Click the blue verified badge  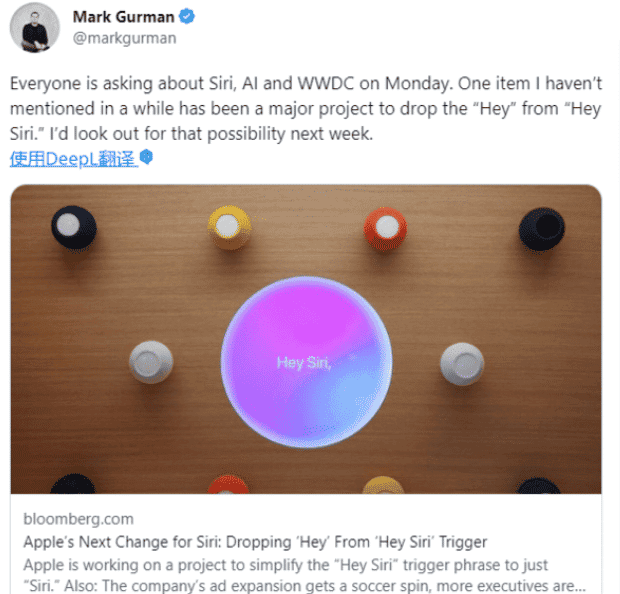coord(187,17)
